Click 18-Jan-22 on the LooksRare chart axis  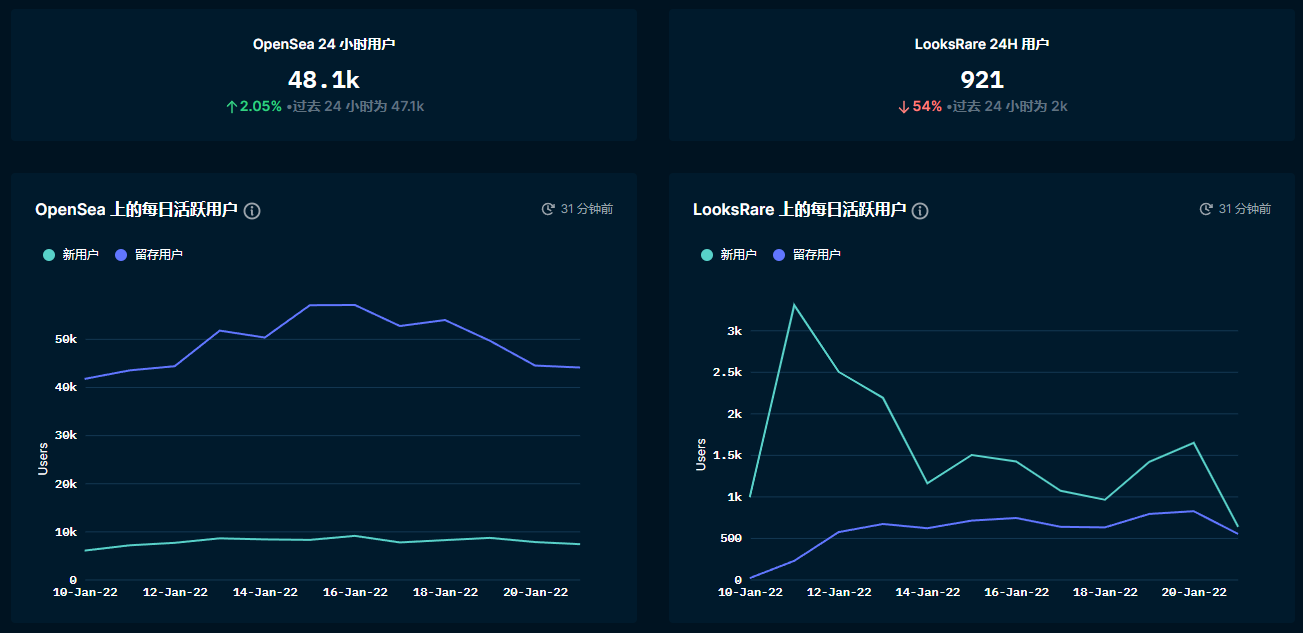1105,592
